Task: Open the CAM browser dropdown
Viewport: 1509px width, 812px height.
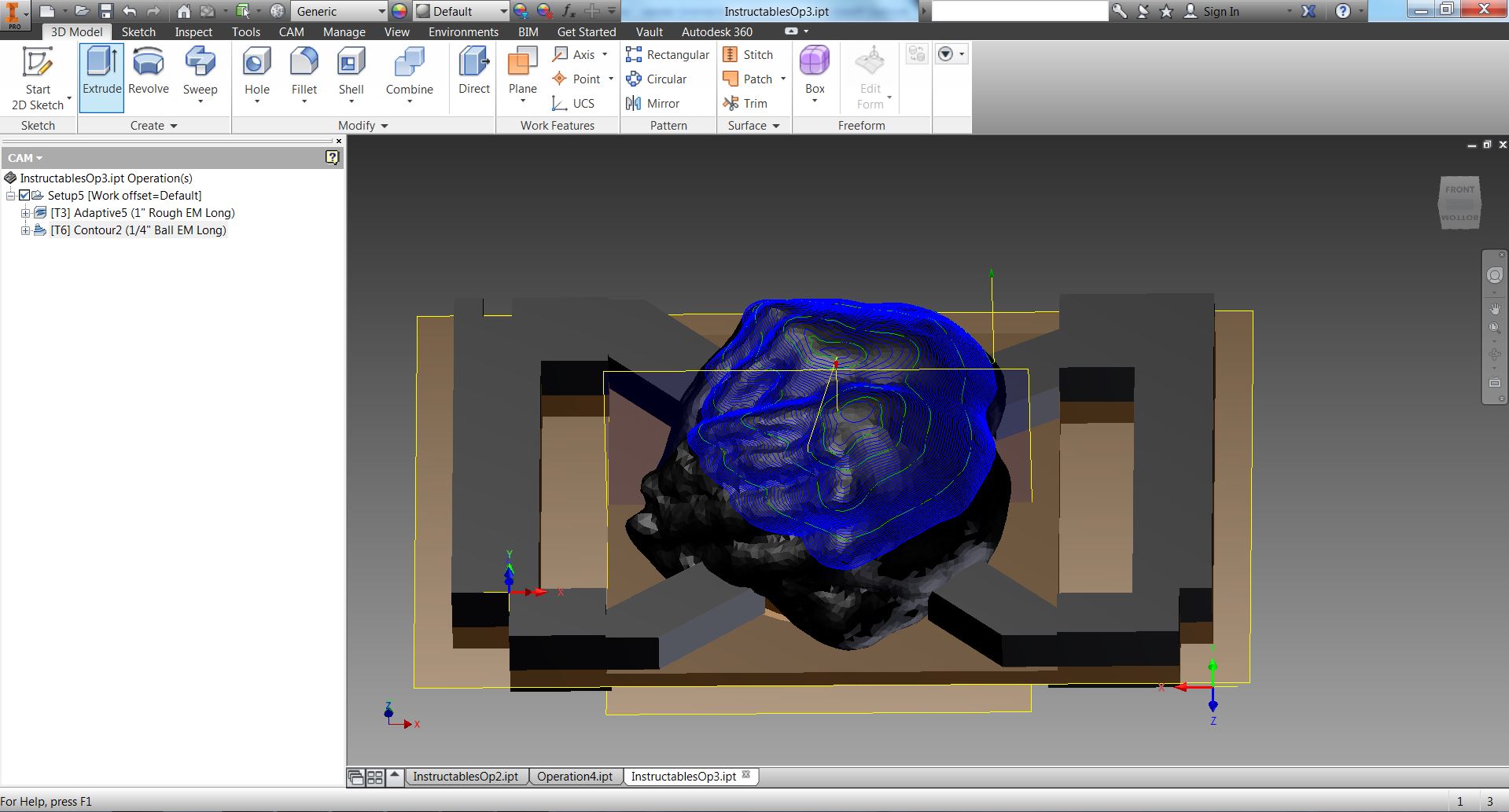Action: [x=25, y=157]
